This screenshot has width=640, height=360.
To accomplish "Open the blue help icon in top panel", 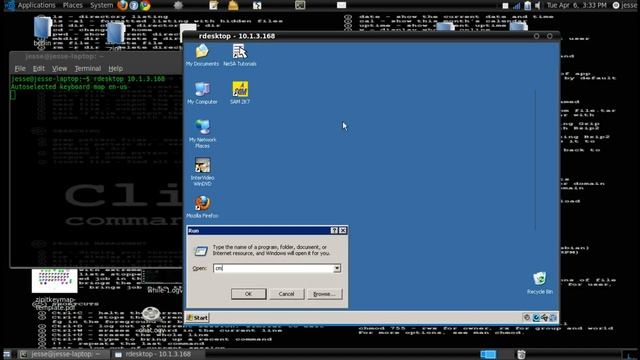I will (133, 6).
